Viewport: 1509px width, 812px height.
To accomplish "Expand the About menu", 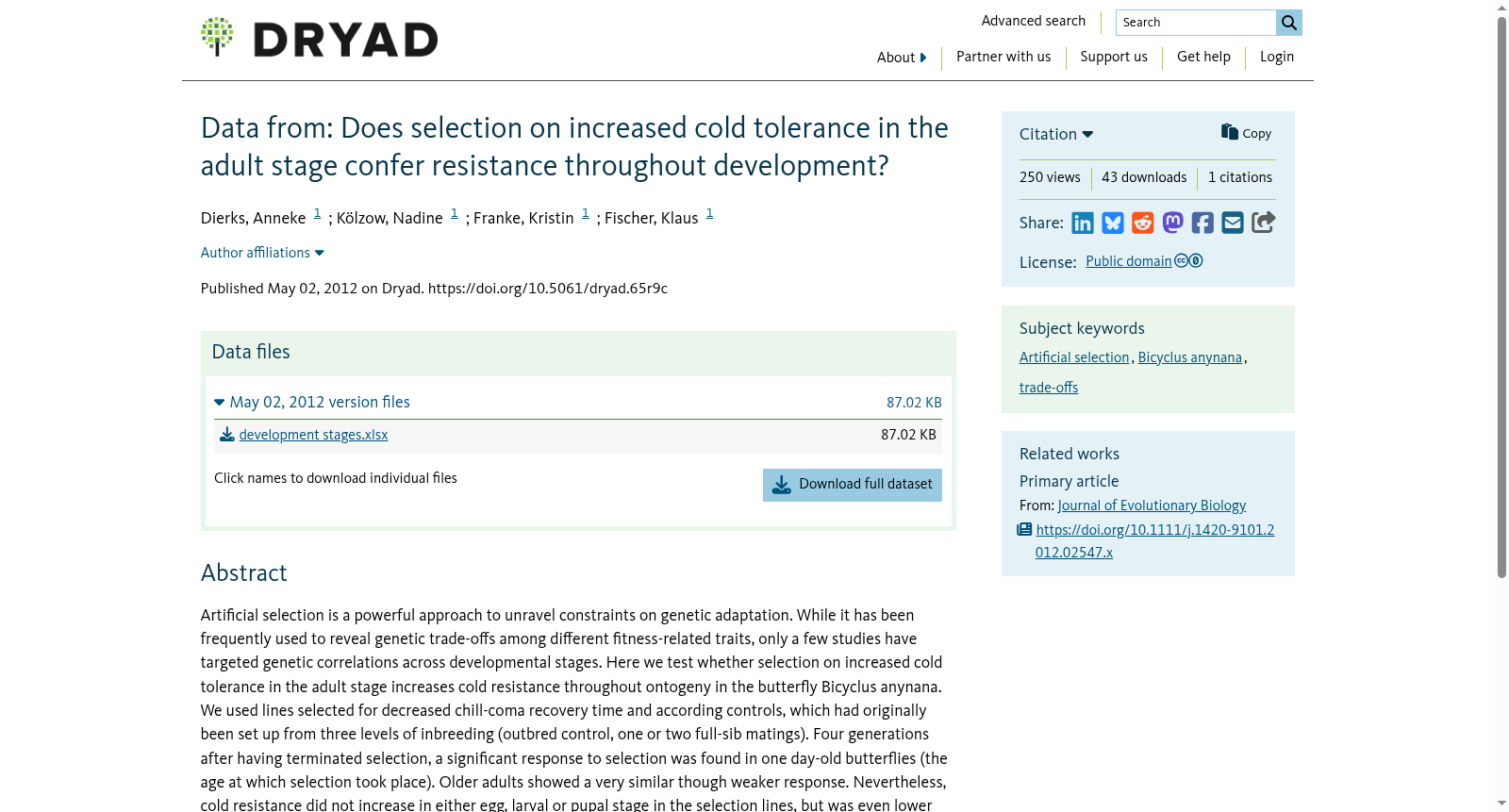I will click(902, 58).
